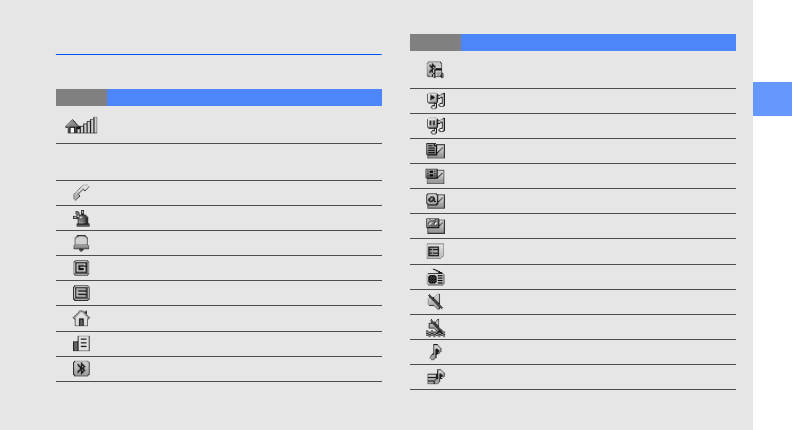The image size is (792, 430).
Task: Select the boxed G network icon
Action: pyautogui.click(x=81, y=268)
